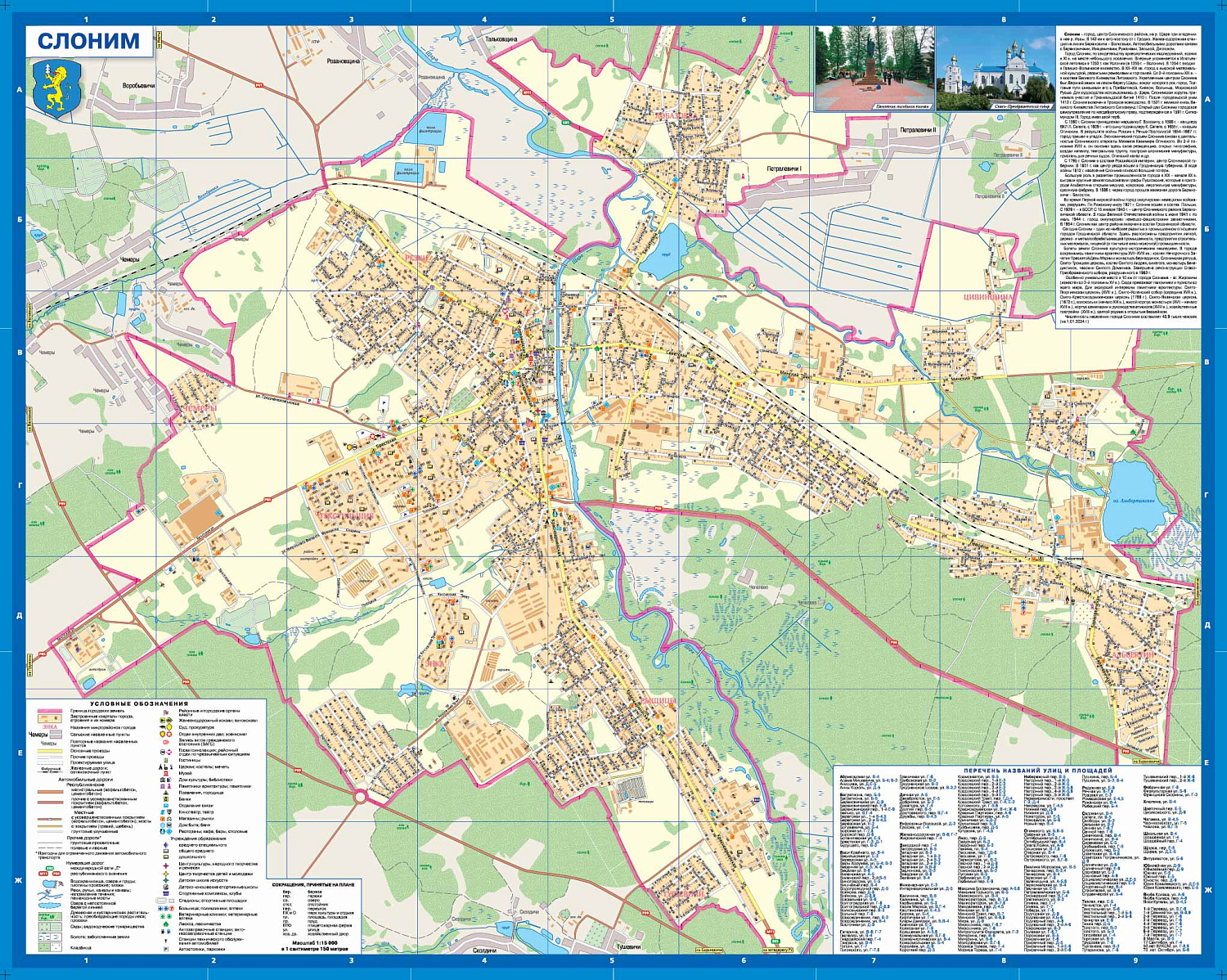Click the map scale text Масштаб 1:15 000
The height and width of the screenshot is (980, 1227).
(314, 943)
